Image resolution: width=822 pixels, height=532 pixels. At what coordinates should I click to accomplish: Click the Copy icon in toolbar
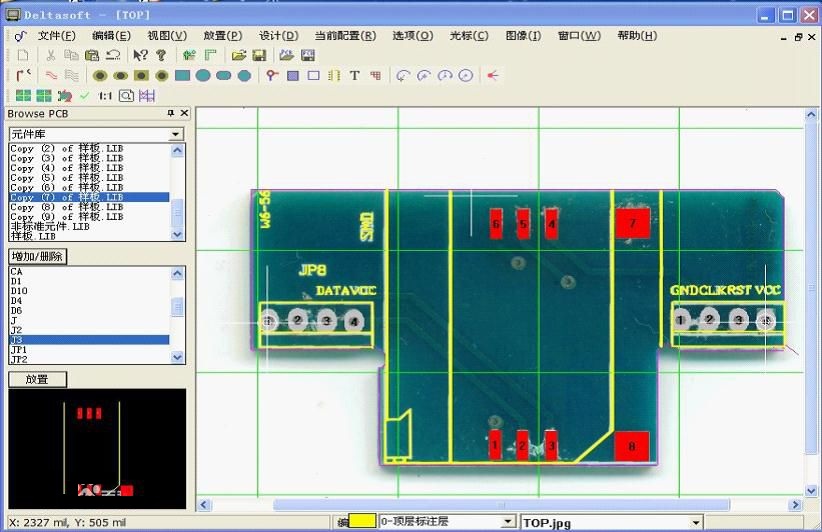click(x=71, y=55)
